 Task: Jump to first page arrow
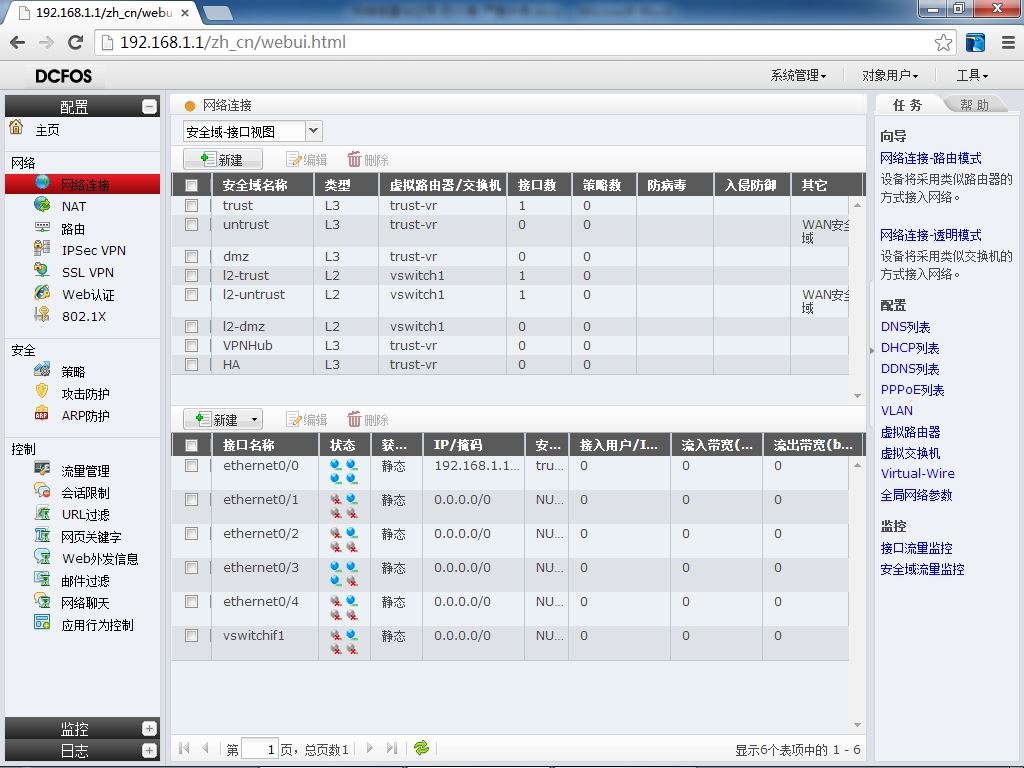(x=184, y=748)
